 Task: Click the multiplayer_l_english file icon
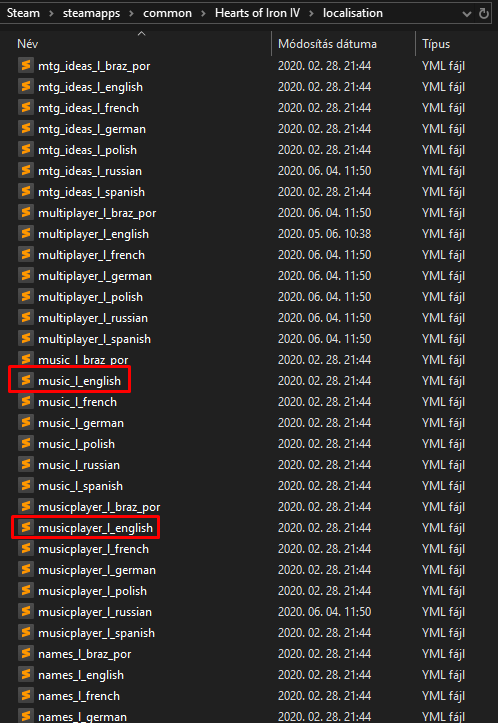click(x=26, y=234)
